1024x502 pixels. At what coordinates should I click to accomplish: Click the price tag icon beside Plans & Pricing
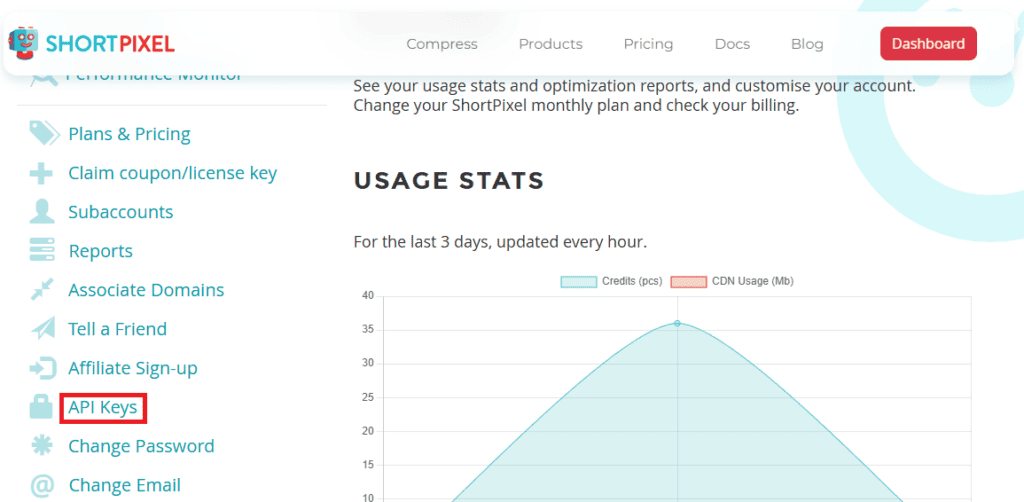(x=43, y=134)
